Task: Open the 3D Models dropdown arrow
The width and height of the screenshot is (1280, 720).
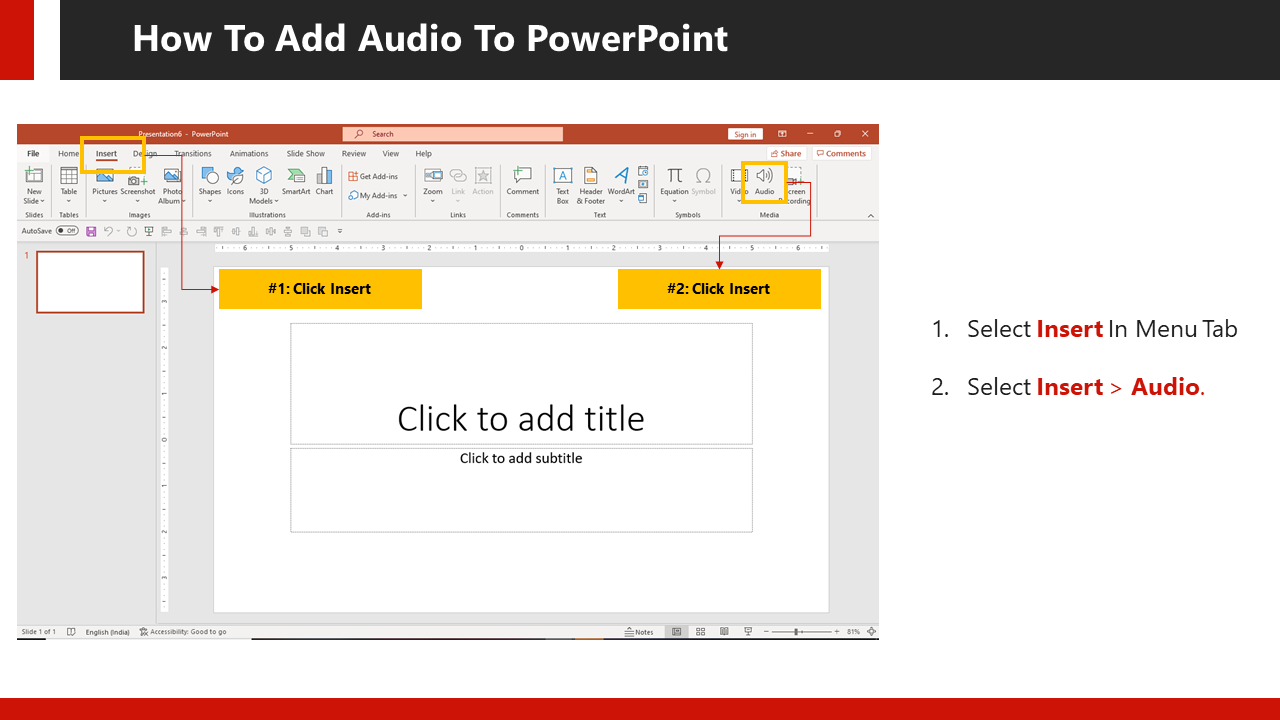Action: [x=278, y=201]
